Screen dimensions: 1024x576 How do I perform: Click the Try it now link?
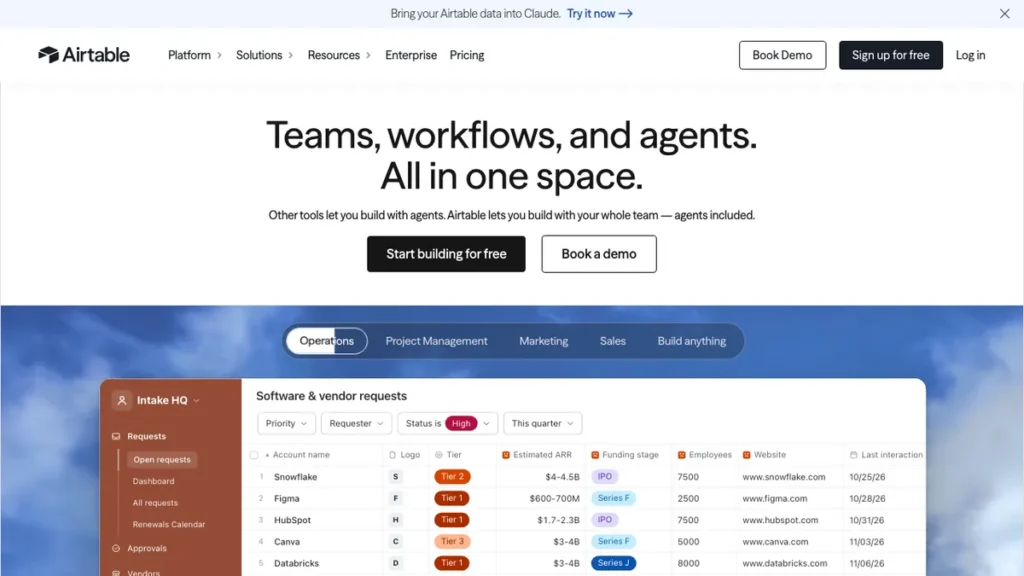pos(600,14)
